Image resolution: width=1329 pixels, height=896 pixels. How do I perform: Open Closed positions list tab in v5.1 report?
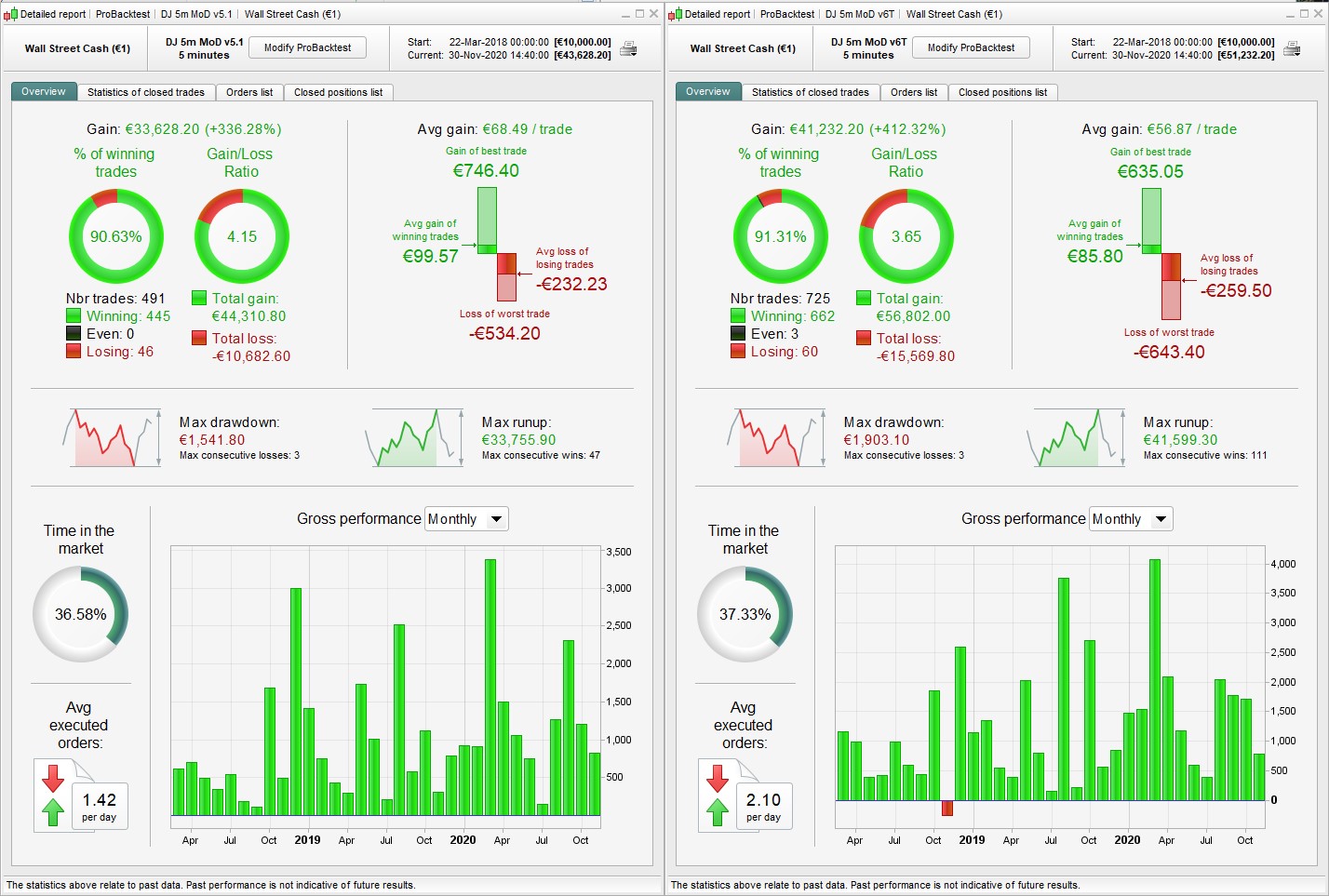click(x=339, y=92)
